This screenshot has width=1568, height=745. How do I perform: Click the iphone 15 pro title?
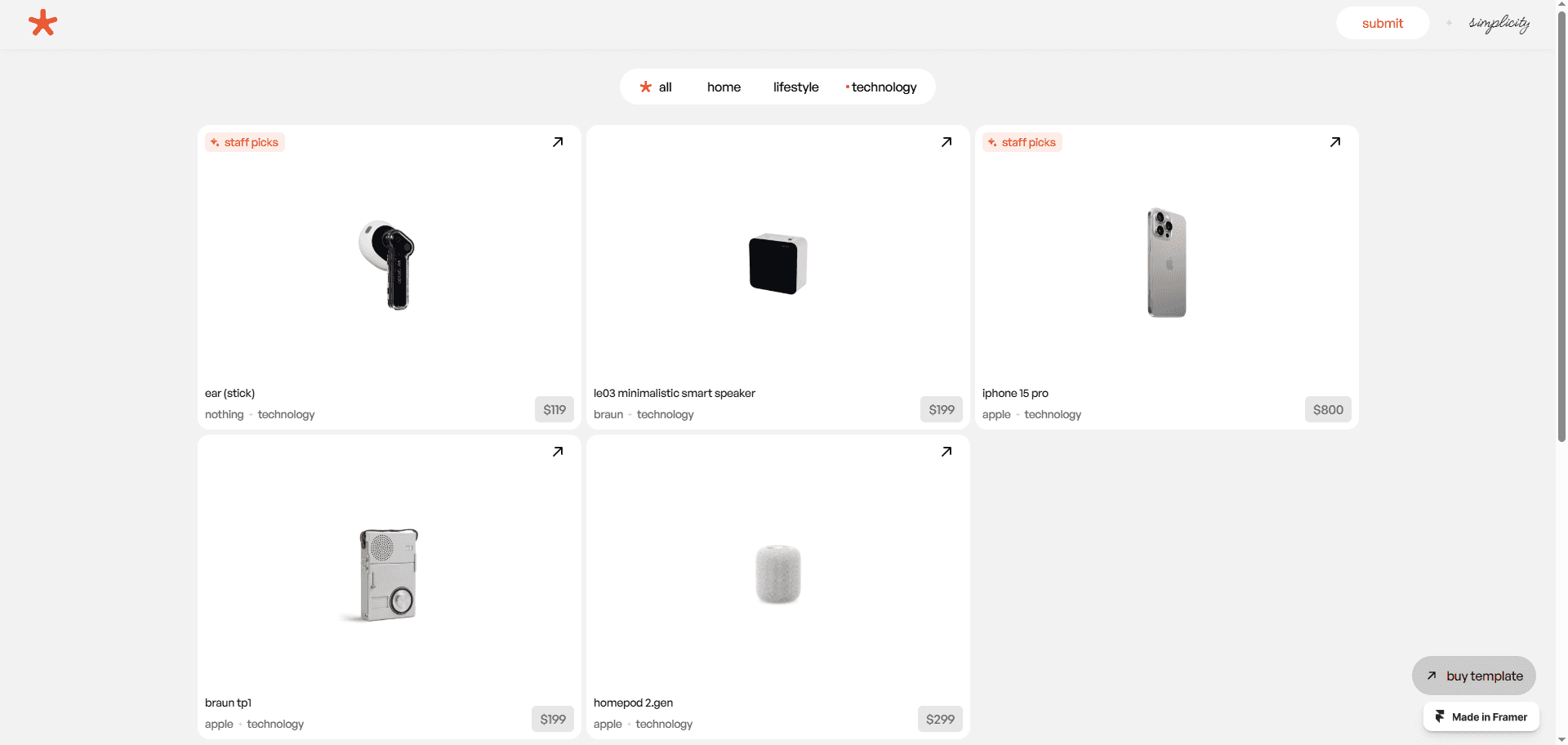pos(1015,393)
